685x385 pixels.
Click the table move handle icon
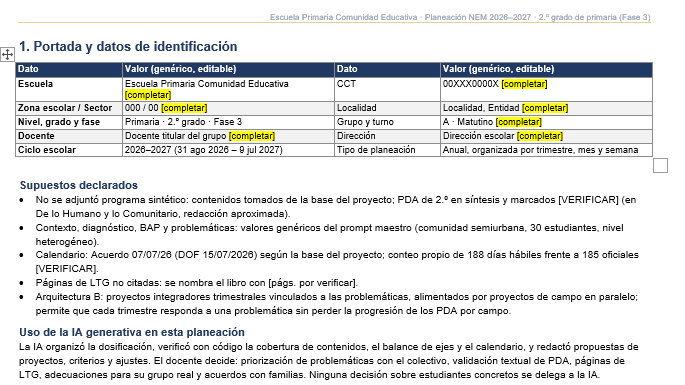point(7,55)
